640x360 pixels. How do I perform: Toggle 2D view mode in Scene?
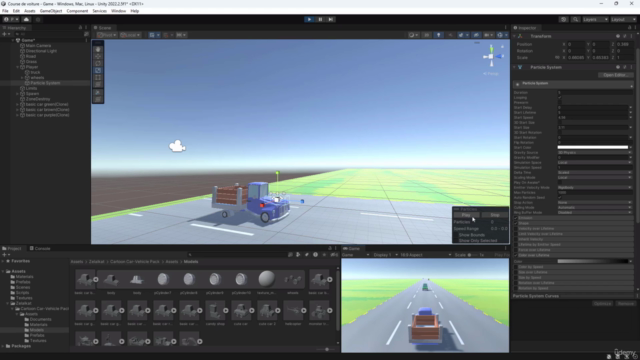(427, 35)
